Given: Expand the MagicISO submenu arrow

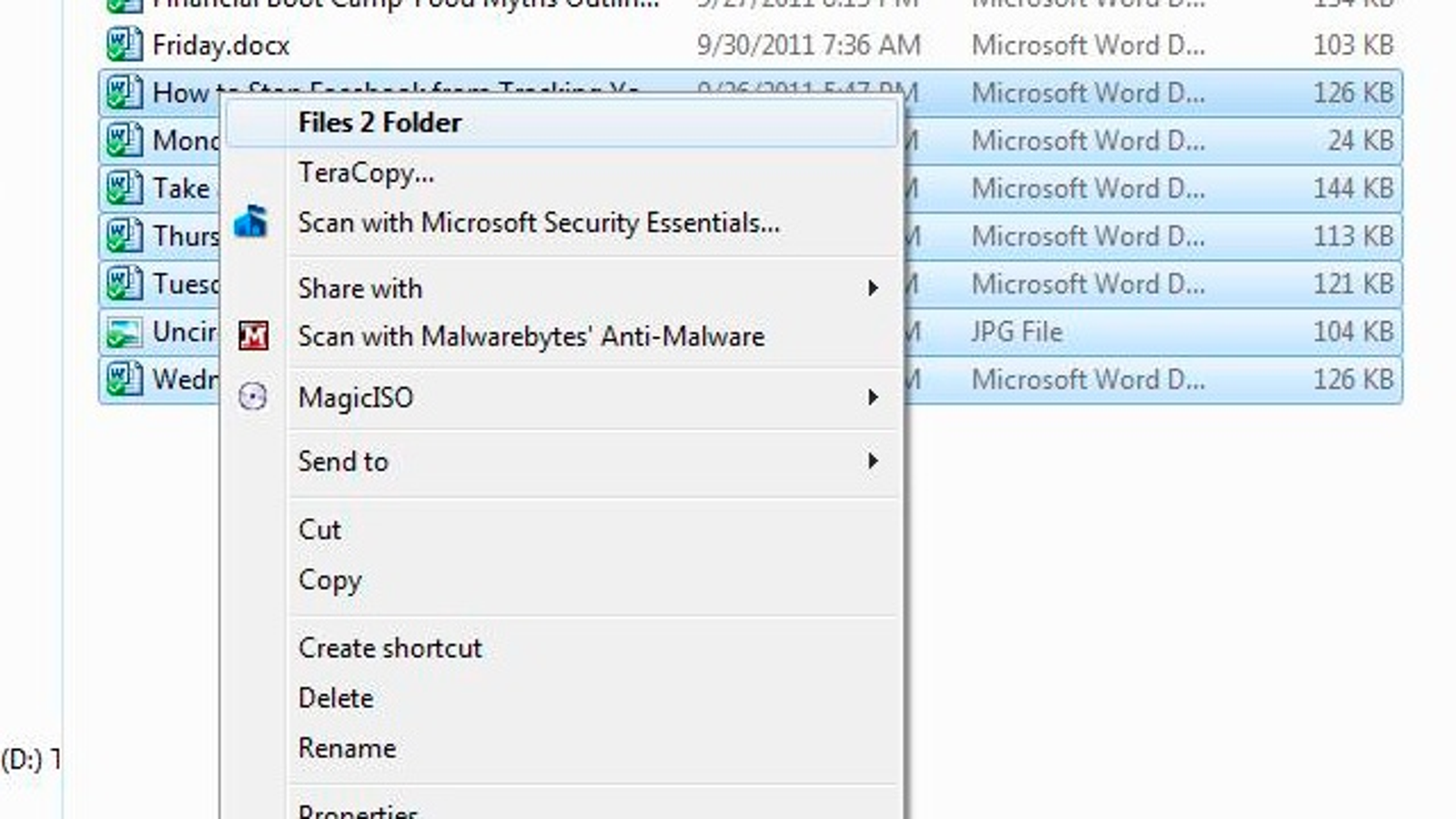Looking at the screenshot, I should (873, 398).
